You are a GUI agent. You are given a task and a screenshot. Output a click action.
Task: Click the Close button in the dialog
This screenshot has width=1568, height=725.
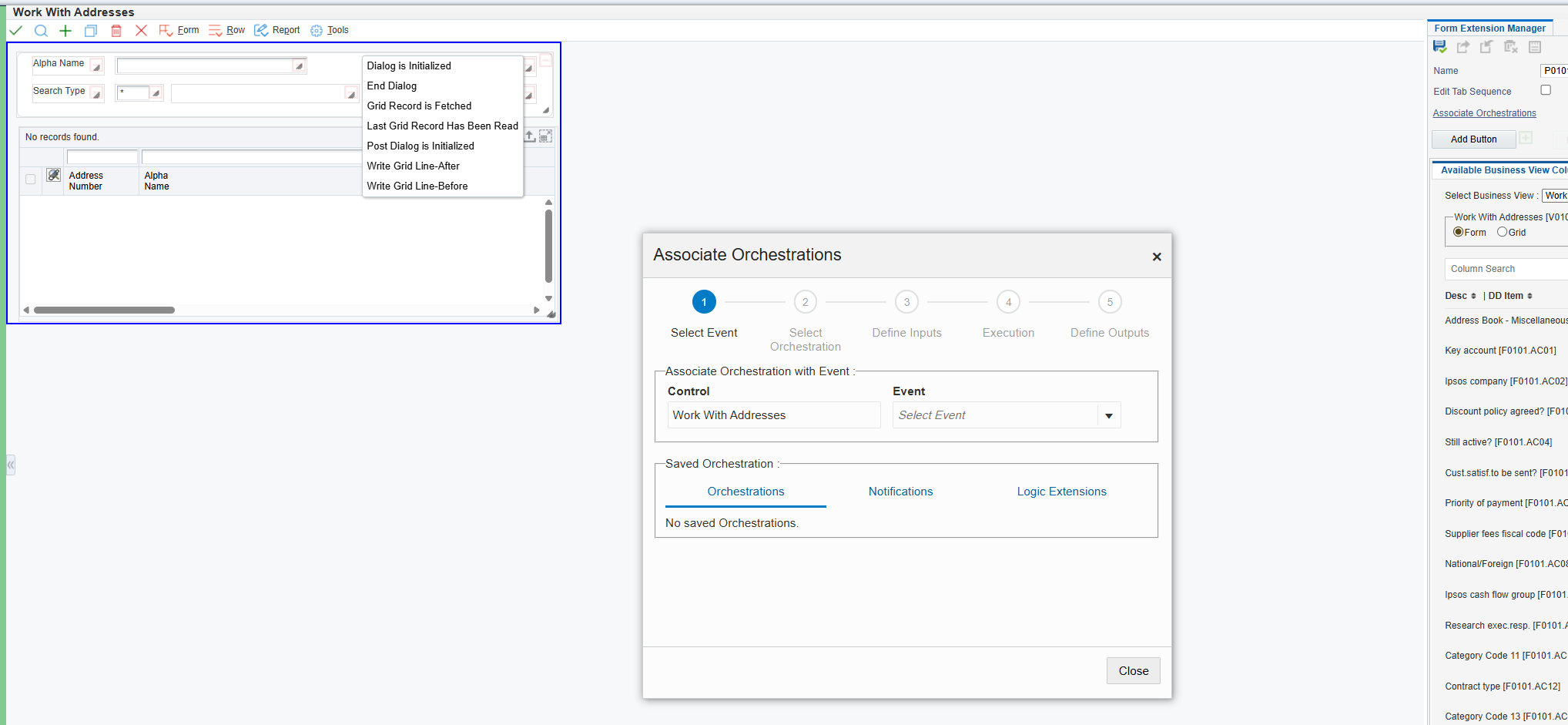[x=1133, y=671]
